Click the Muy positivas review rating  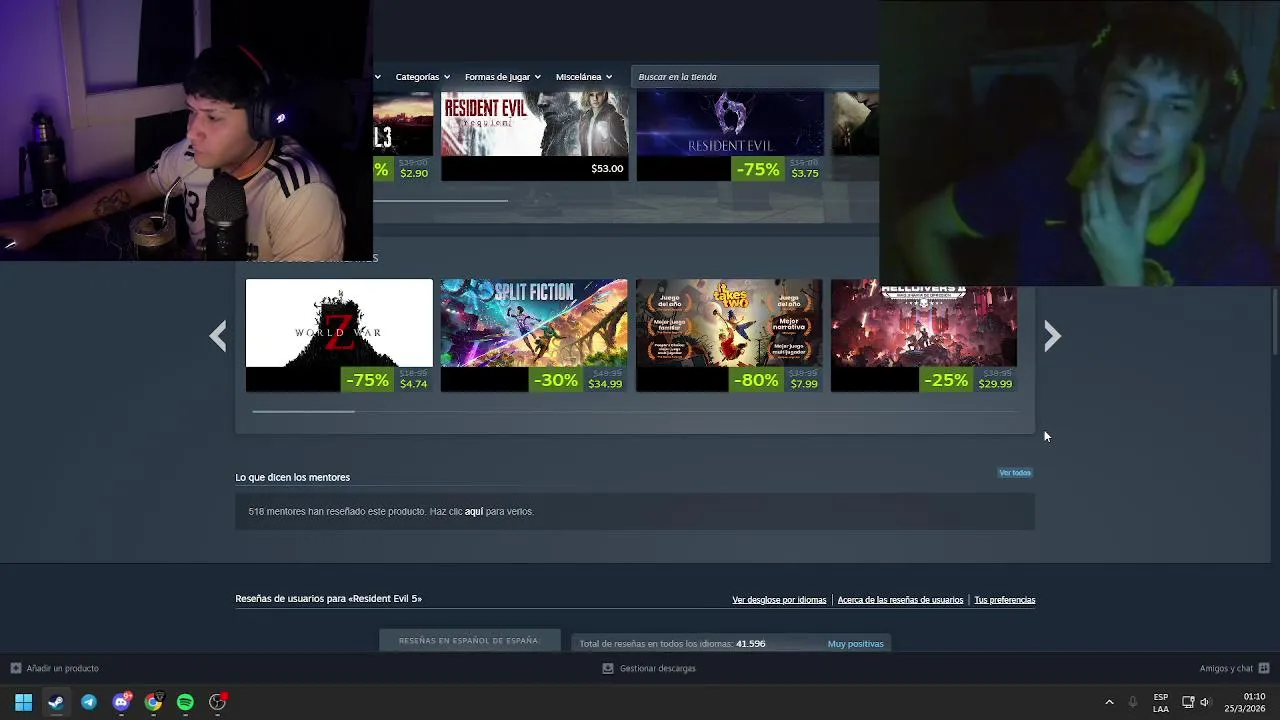(x=856, y=644)
